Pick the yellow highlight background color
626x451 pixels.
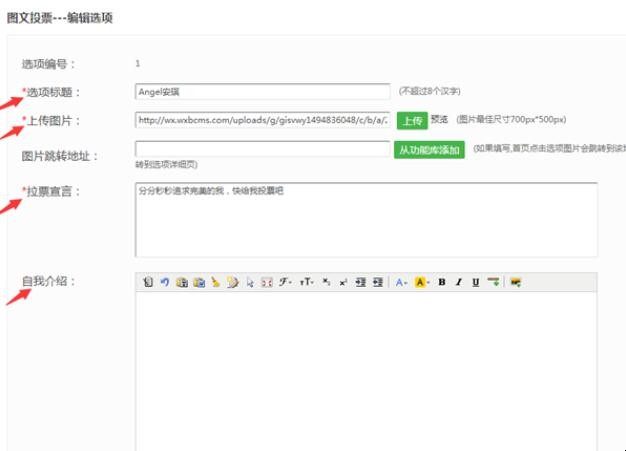pyautogui.click(x=422, y=283)
